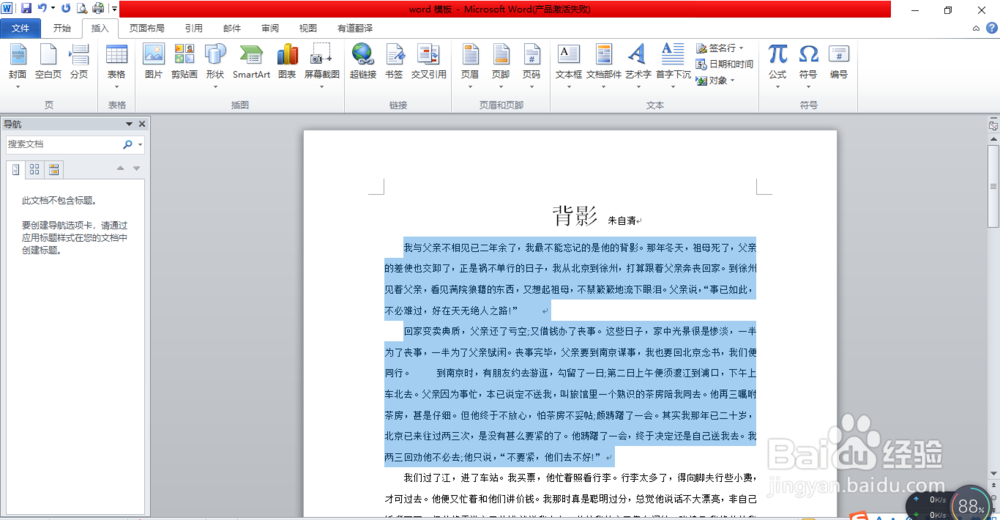The image size is (1000, 520).
Task: Click the vertical scrollbar thumb of document
Action: [x=993, y=186]
